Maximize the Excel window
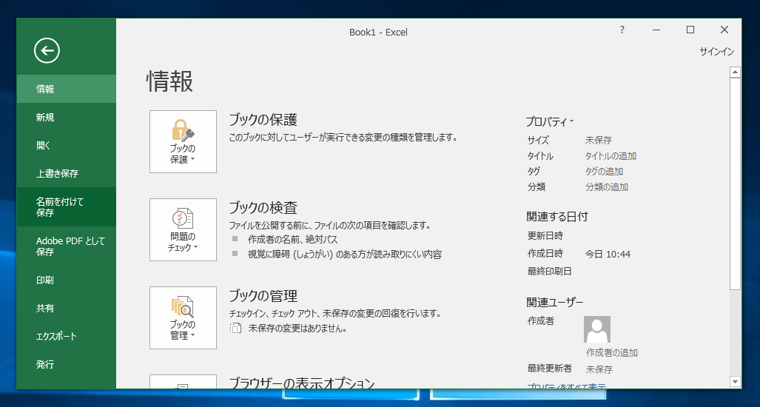The width and height of the screenshot is (760, 407). pos(690,30)
